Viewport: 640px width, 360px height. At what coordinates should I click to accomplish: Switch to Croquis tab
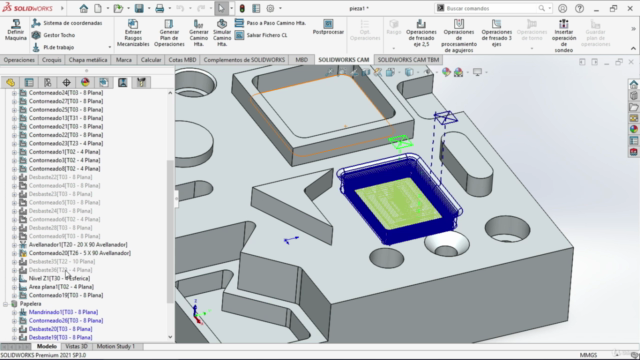(51, 60)
